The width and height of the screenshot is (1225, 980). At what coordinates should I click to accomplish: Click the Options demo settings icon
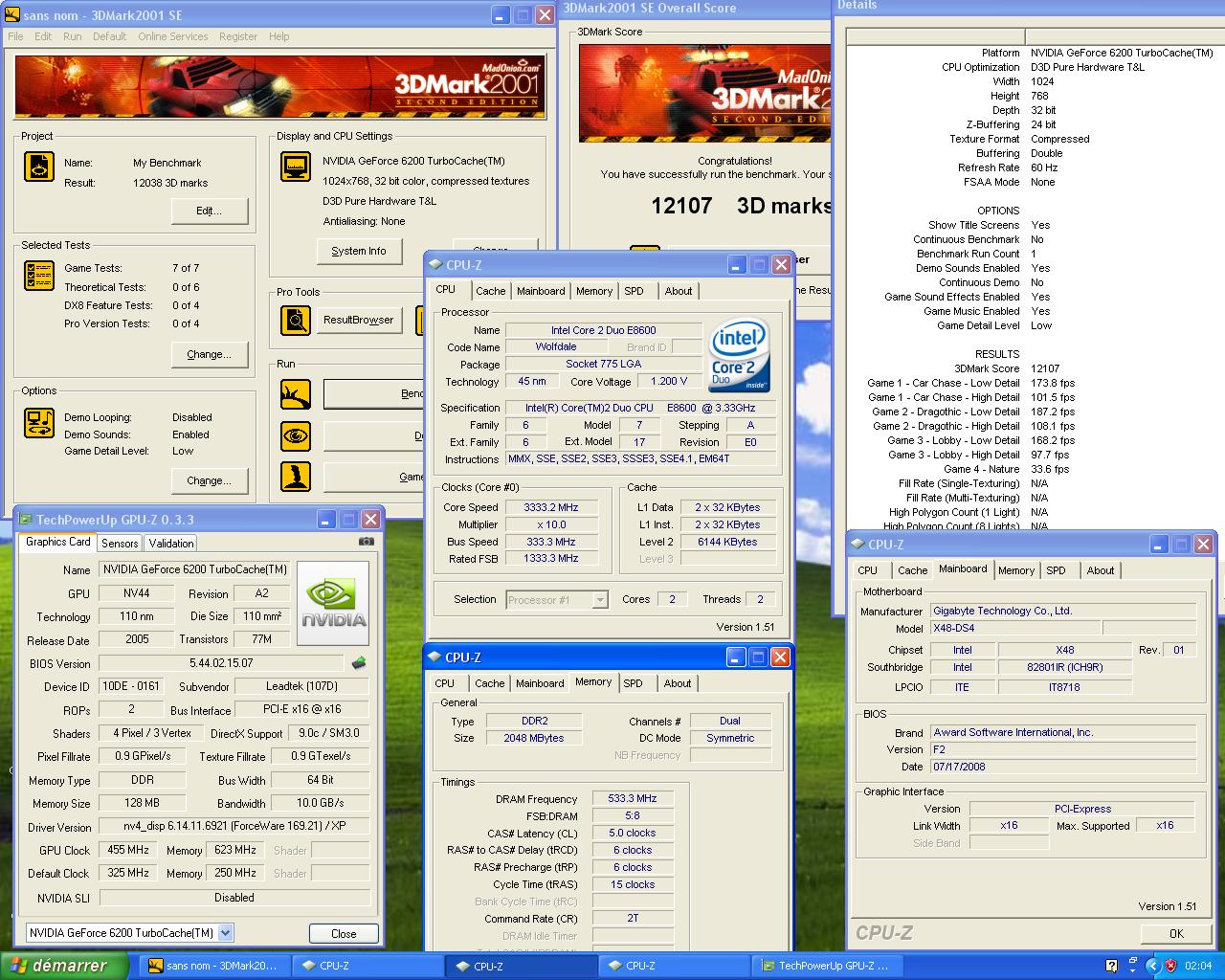(39, 421)
